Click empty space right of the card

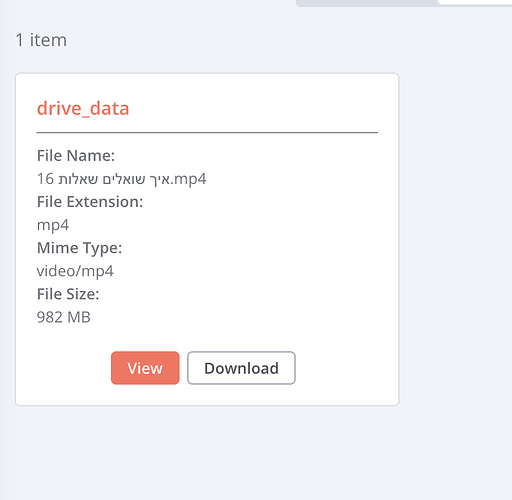(455, 233)
